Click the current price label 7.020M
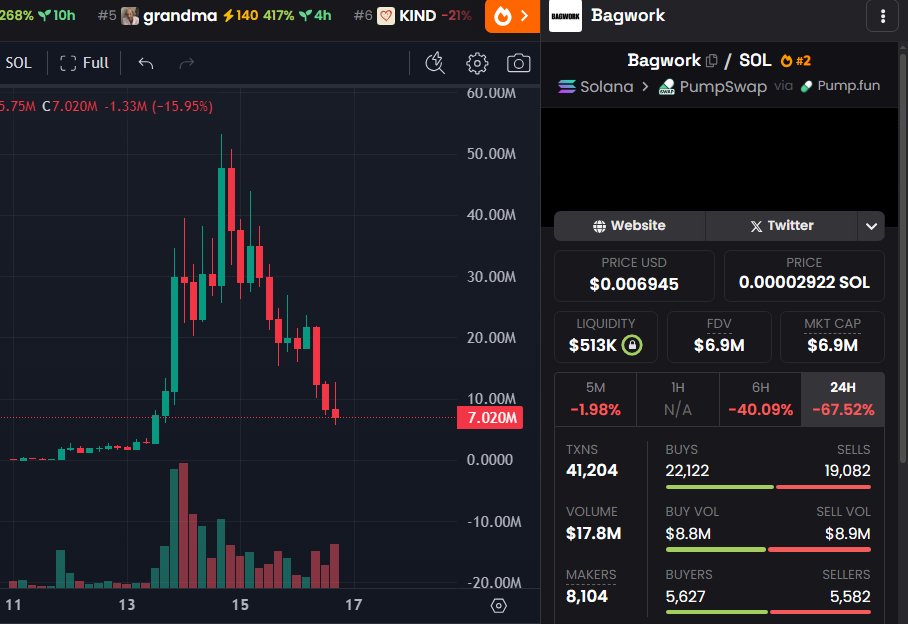Viewport: 908px width, 624px height. 490,417
